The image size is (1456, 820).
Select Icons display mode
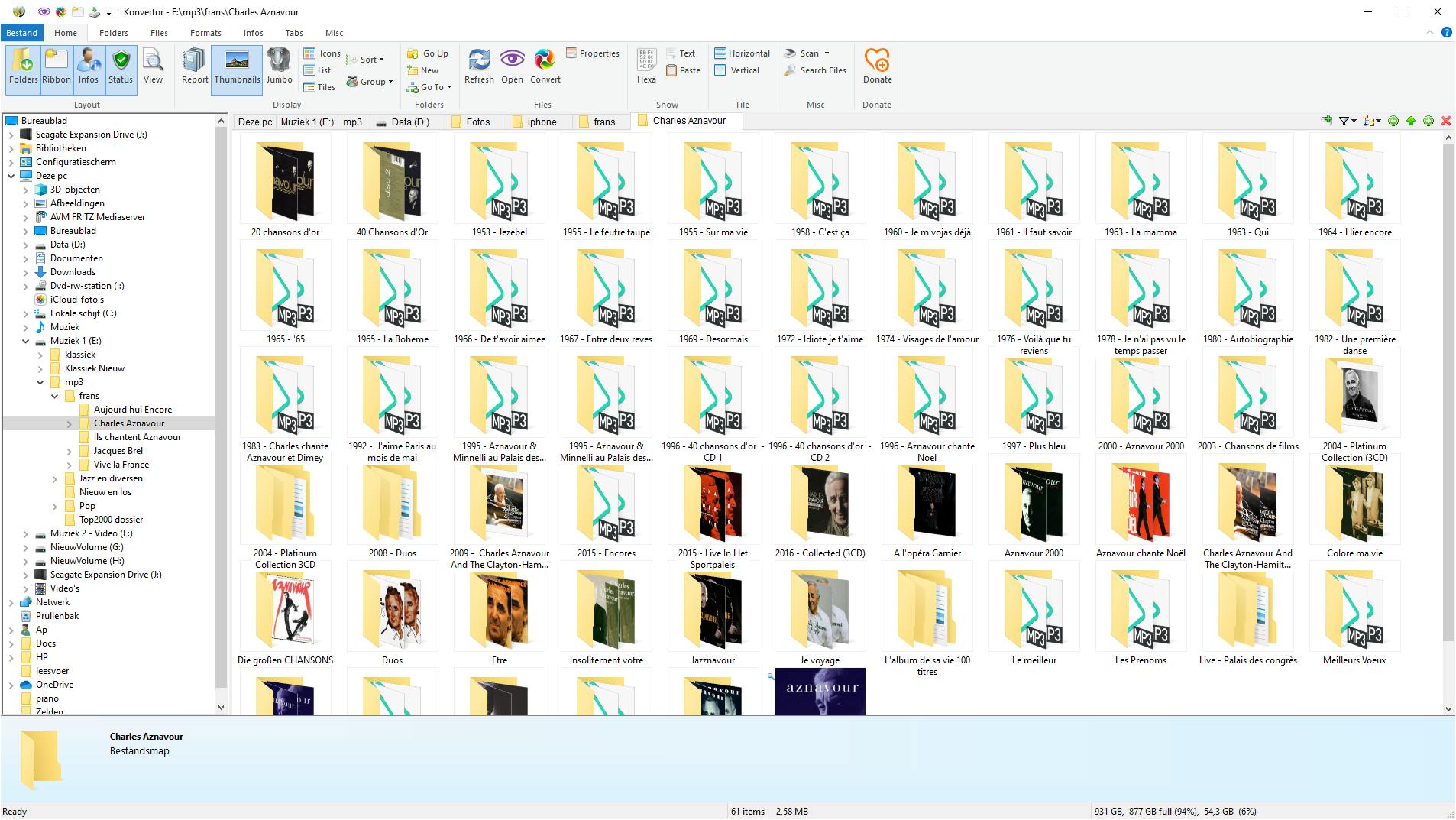click(x=322, y=53)
